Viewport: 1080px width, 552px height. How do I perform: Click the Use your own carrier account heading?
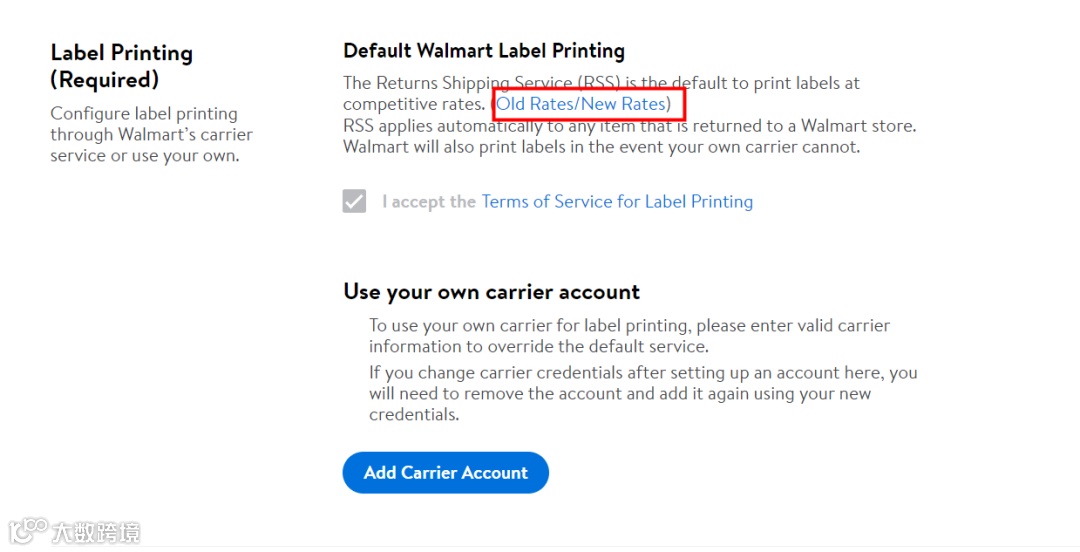pos(491,292)
